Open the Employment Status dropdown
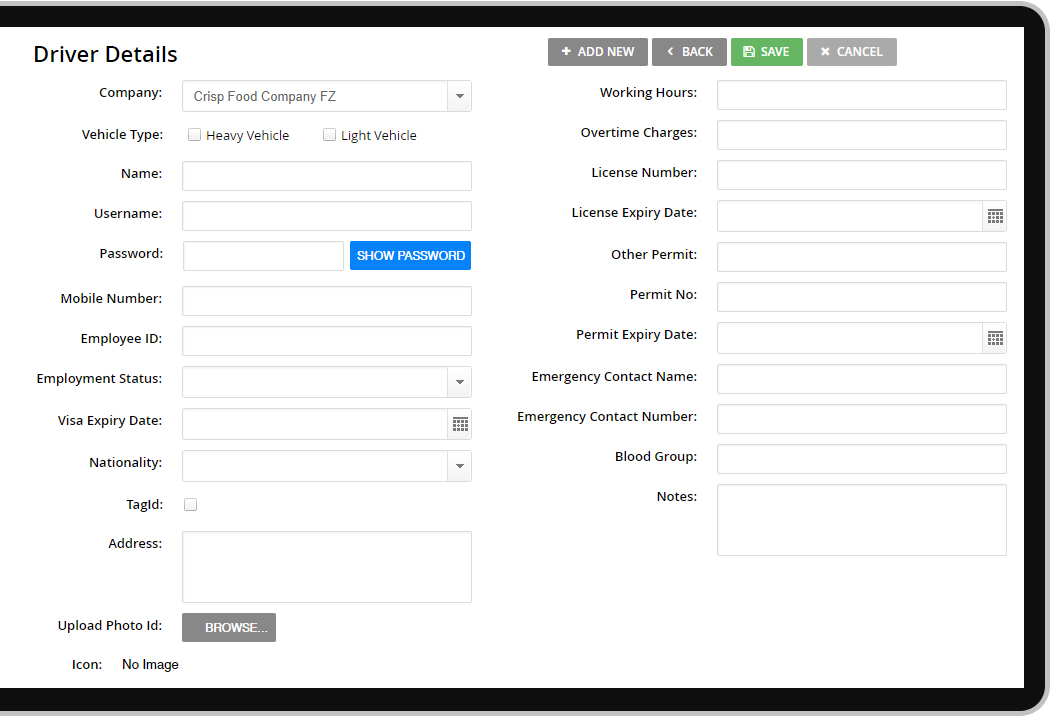The height and width of the screenshot is (716, 1050). (x=459, y=382)
